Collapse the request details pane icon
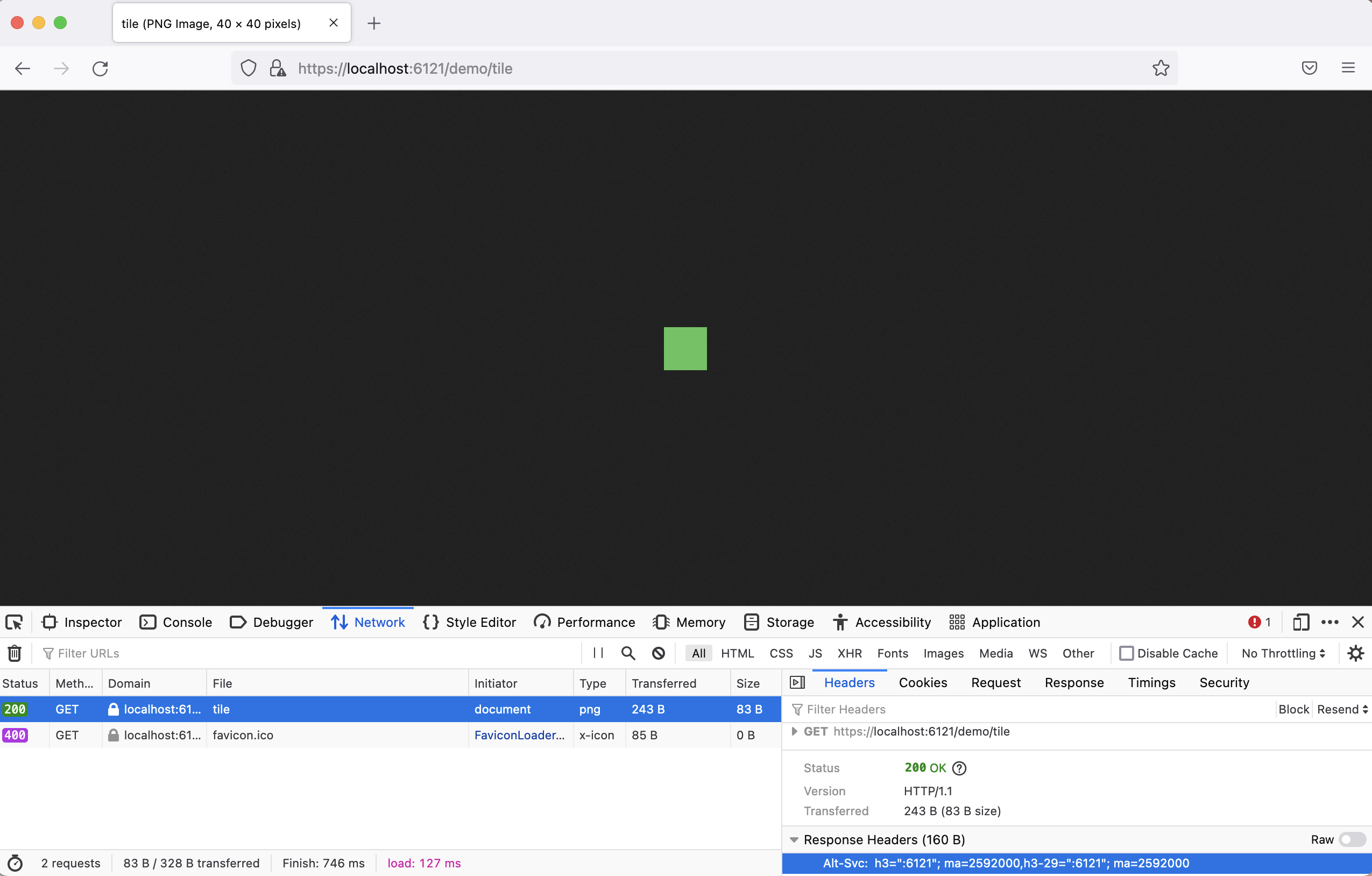Image resolution: width=1372 pixels, height=876 pixels. tap(797, 682)
